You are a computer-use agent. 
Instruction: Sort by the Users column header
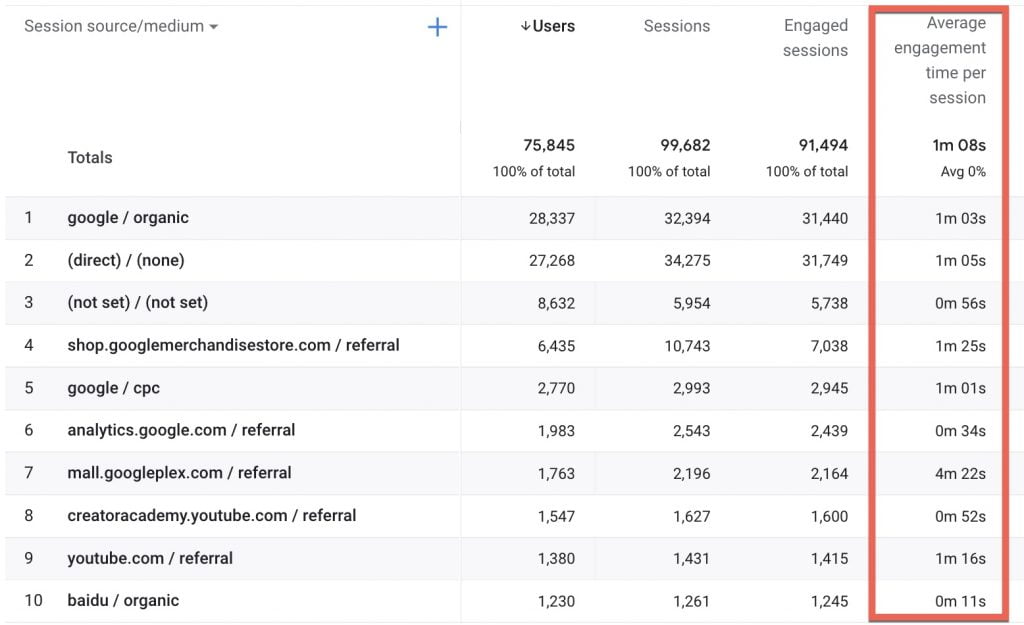click(553, 27)
